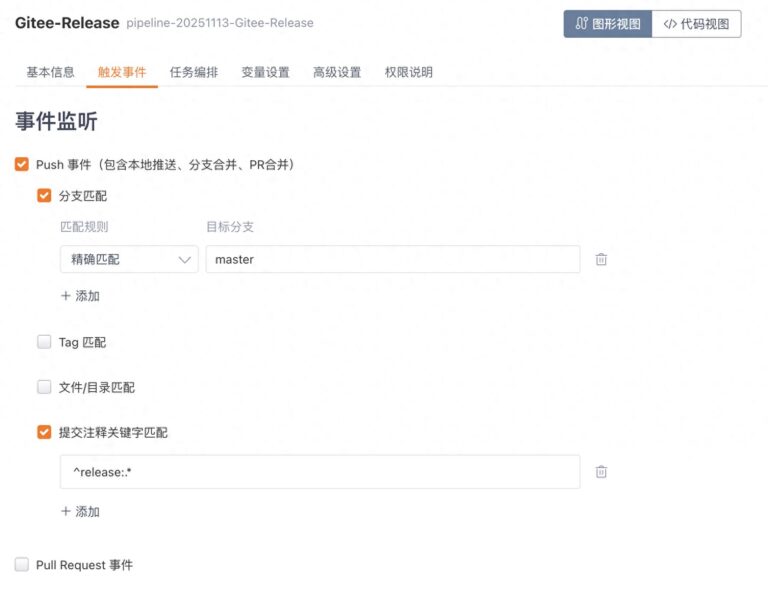Enable the Pull Request 事件 checkbox
Viewport: 768px width, 594px height.
tap(22, 565)
